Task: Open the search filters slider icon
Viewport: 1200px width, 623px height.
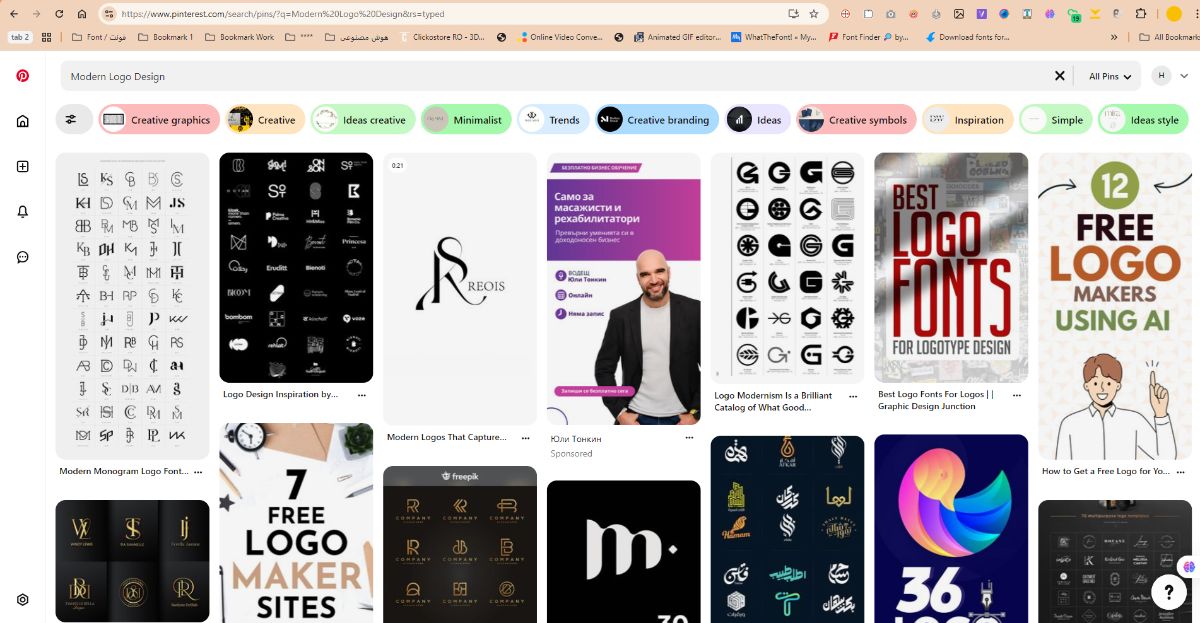Action: [x=73, y=120]
